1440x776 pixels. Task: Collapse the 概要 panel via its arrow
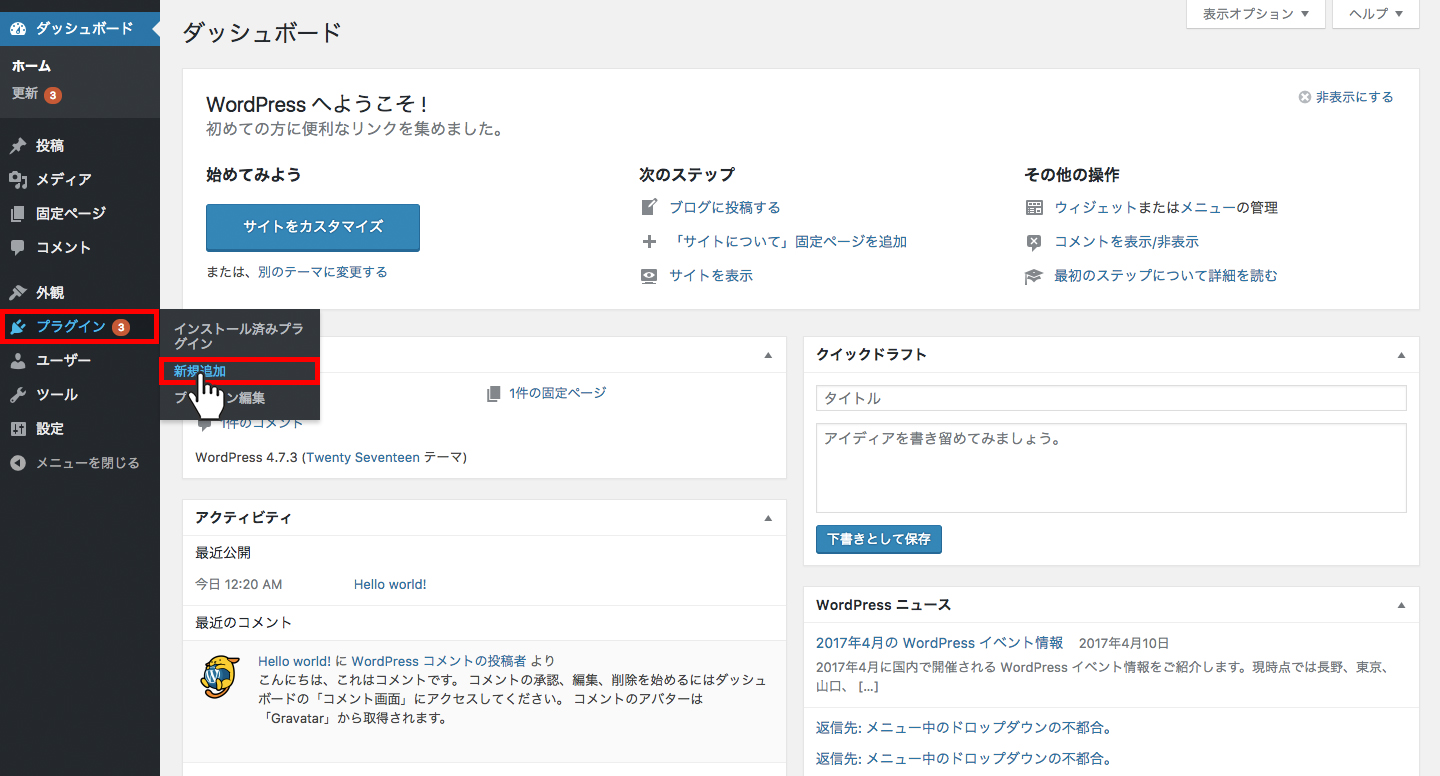(768, 355)
